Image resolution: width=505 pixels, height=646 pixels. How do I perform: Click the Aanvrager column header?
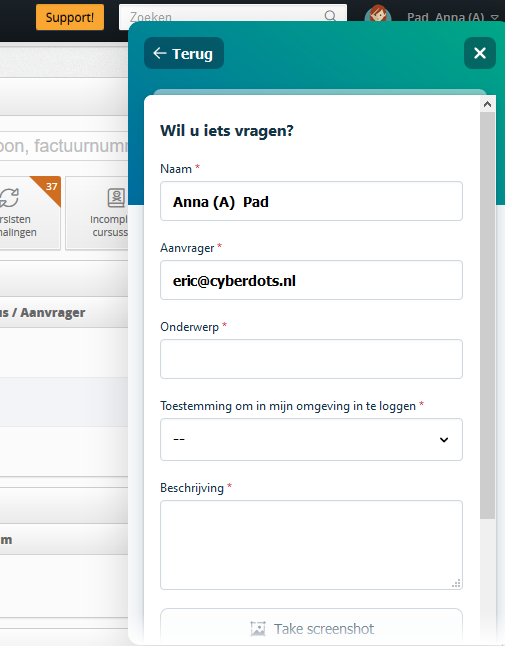pyautogui.click(x=53, y=313)
